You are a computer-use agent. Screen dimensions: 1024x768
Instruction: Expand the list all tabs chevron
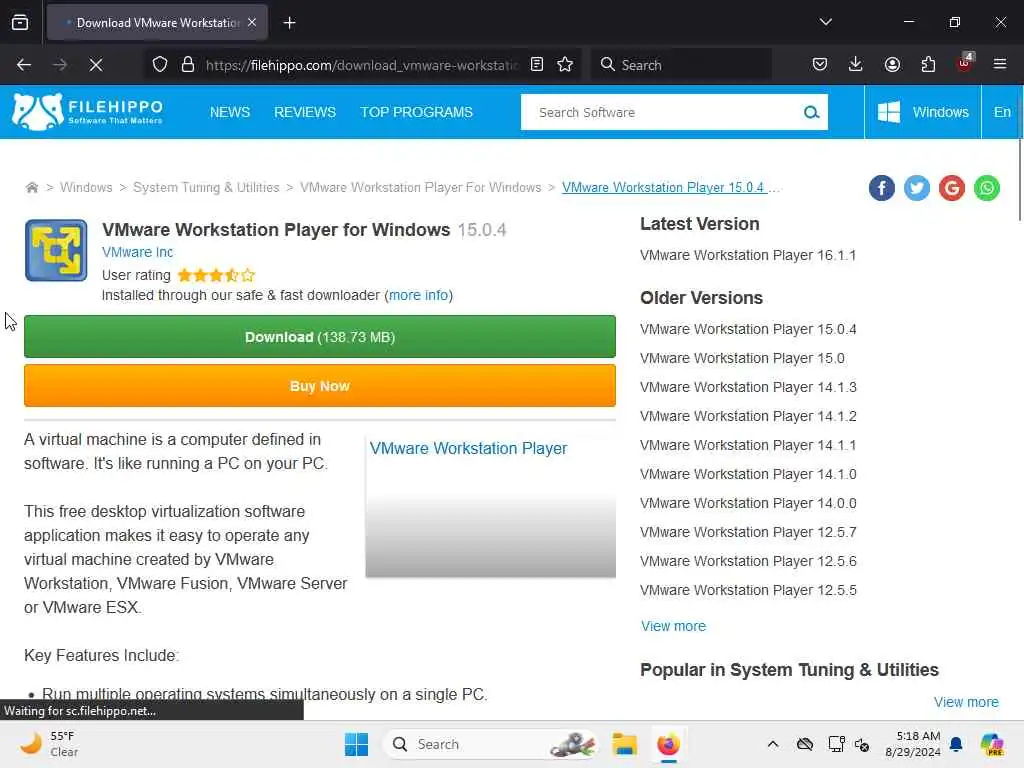[825, 22]
